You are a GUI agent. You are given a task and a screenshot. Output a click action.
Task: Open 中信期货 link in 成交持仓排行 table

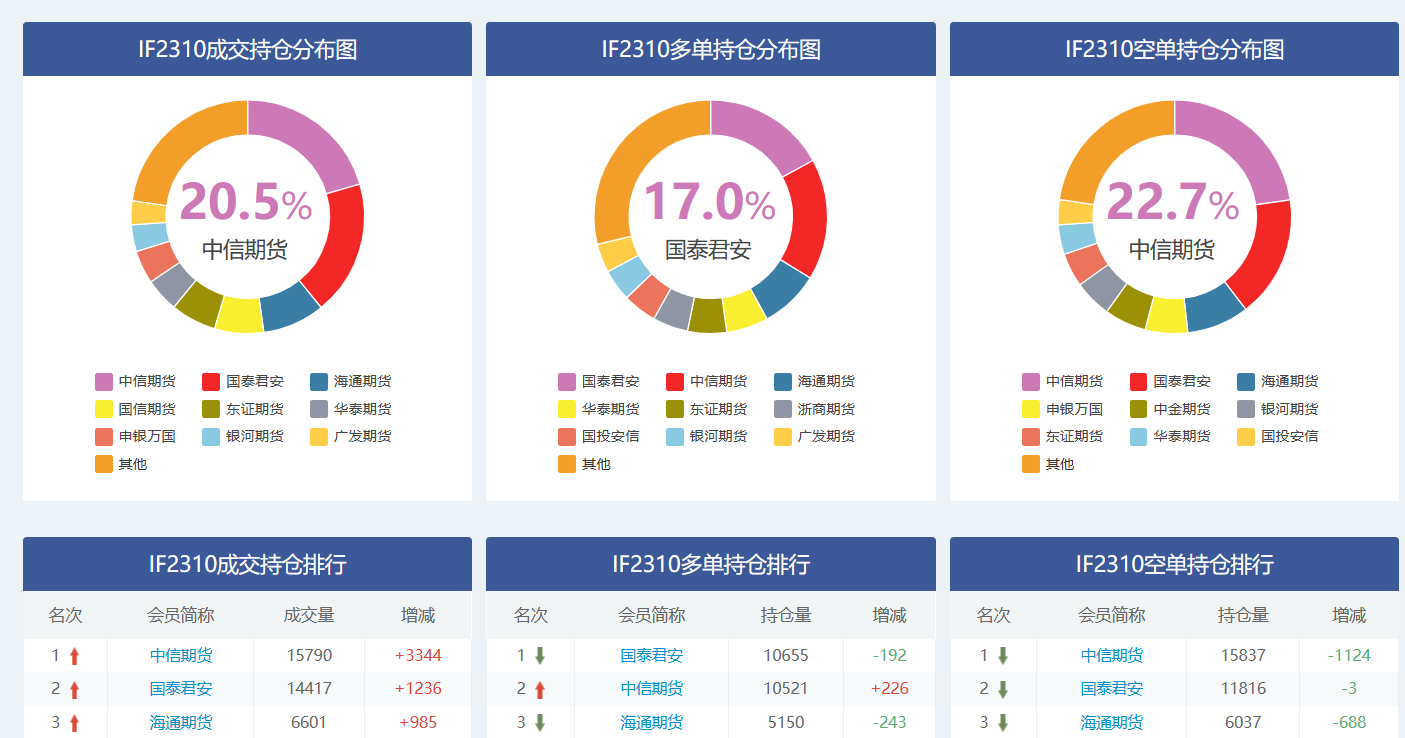click(x=181, y=656)
